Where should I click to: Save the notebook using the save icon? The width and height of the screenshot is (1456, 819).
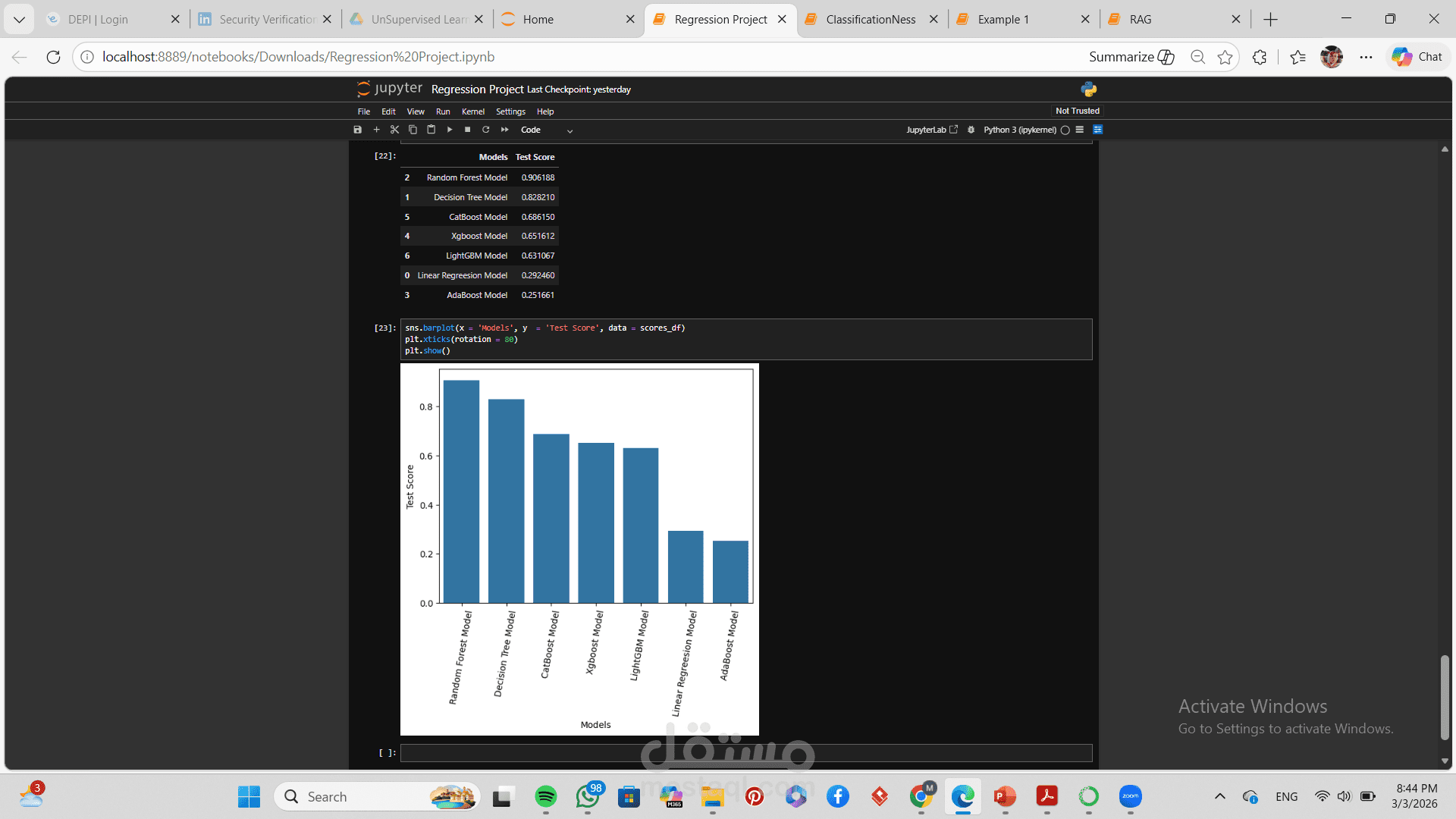coord(357,130)
